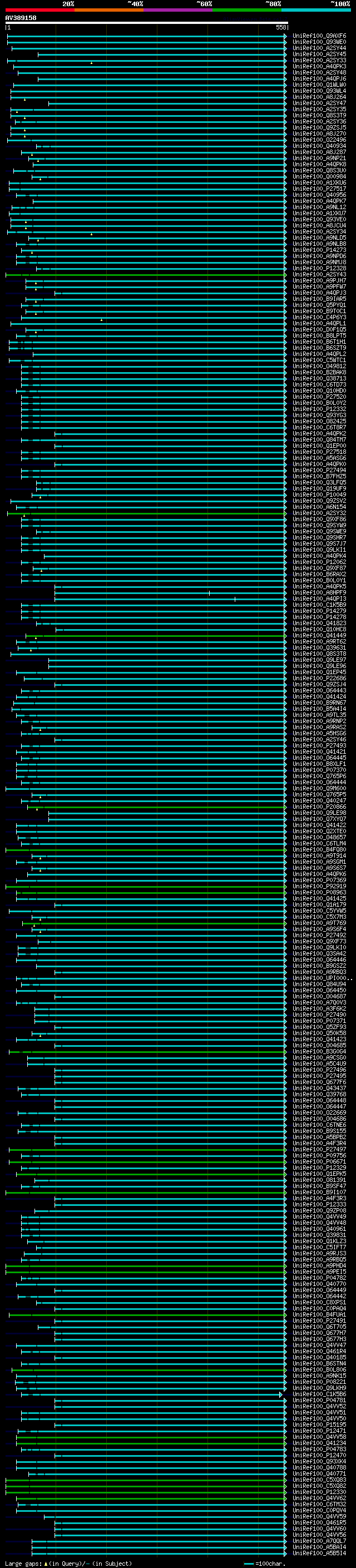Click the orange ~40% identity legend bar
This screenshot has height=1568, width=356.
pyautogui.click(x=109, y=11)
